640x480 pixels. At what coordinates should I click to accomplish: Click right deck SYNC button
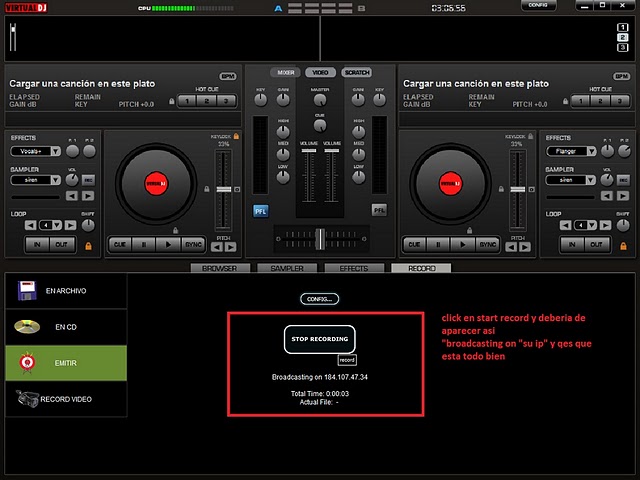click(487, 244)
